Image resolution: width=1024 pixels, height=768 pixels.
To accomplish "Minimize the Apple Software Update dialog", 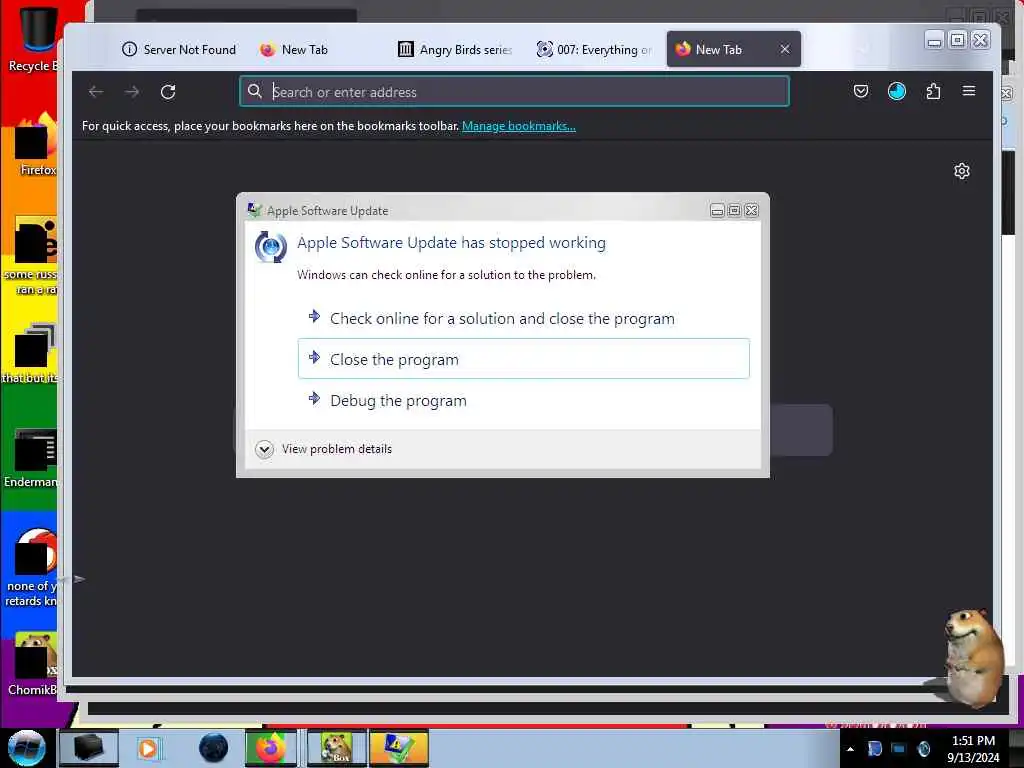I will [717, 210].
